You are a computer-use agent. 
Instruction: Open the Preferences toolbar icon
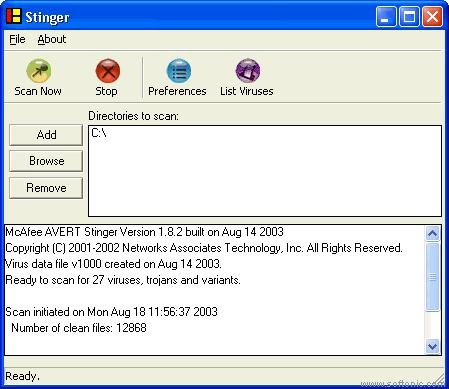179,71
